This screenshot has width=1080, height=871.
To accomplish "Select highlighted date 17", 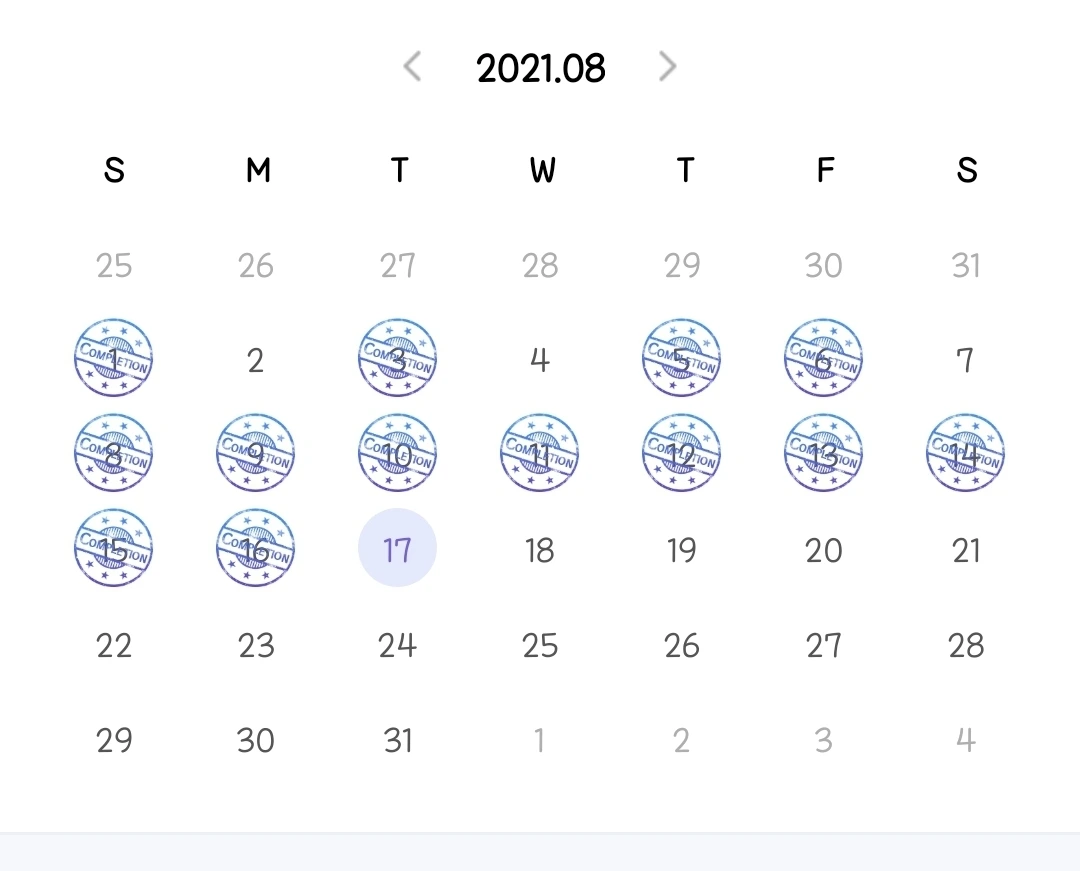I will tap(398, 548).
